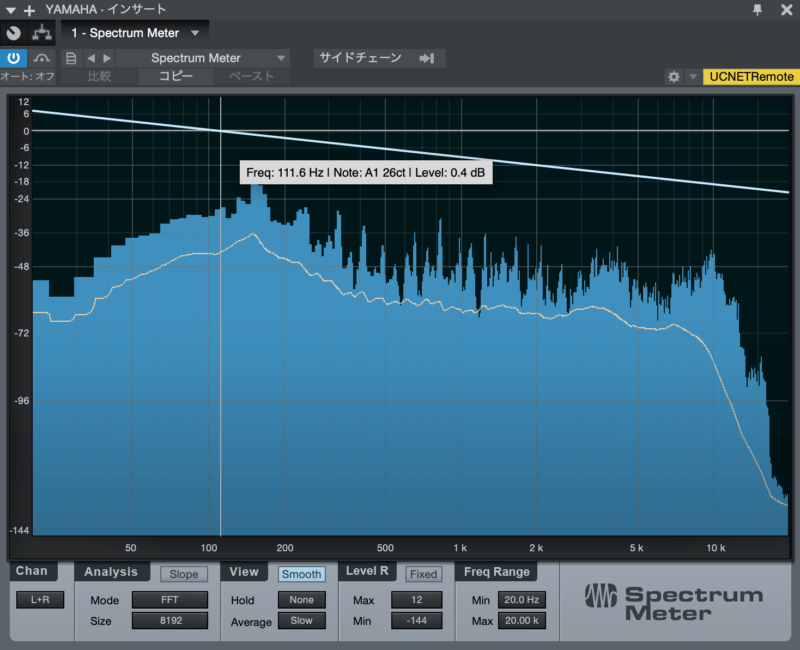800x650 pixels.
Task: Disable the Smooth view toggle
Action: 301,574
